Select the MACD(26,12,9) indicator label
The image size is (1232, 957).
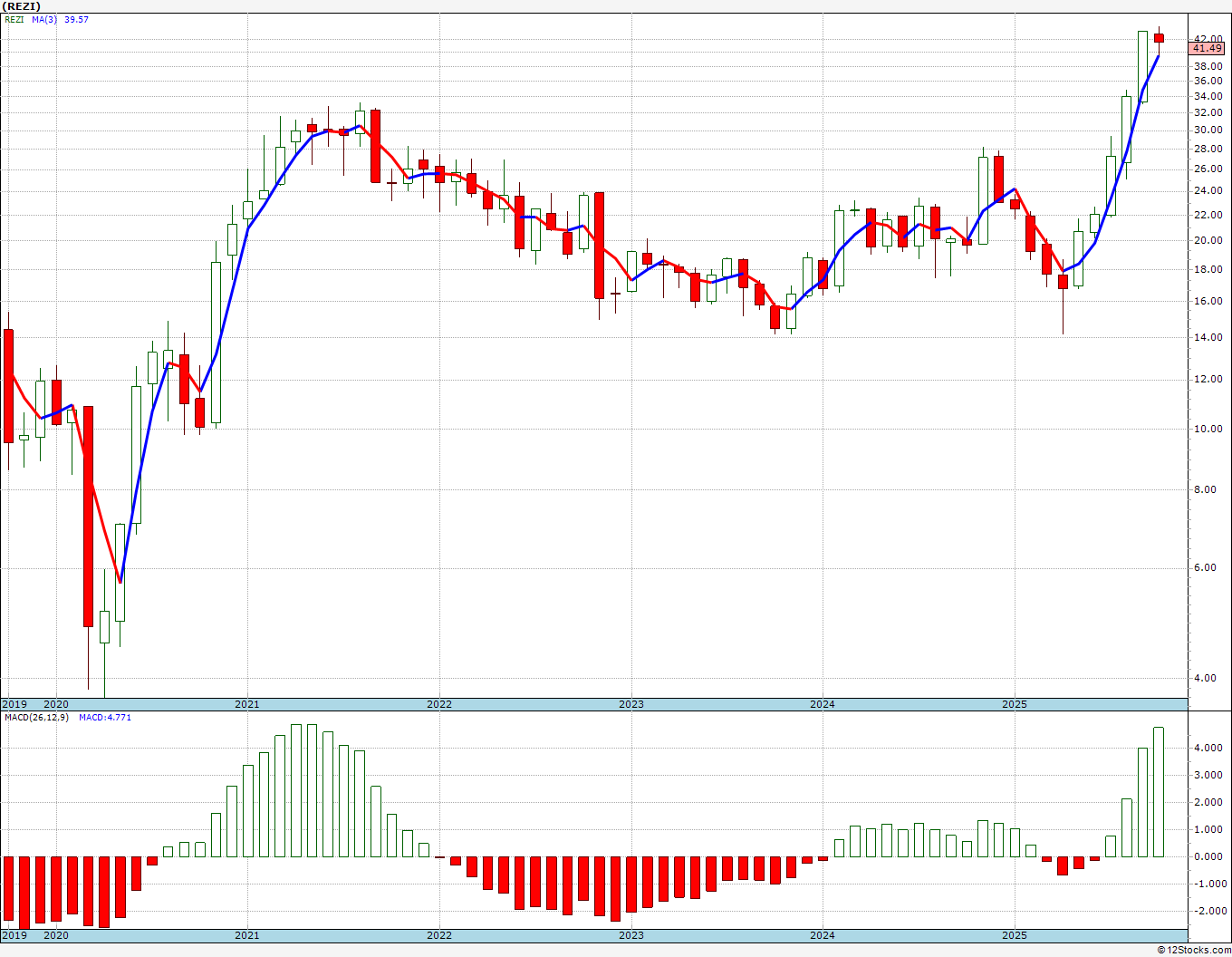click(36, 718)
